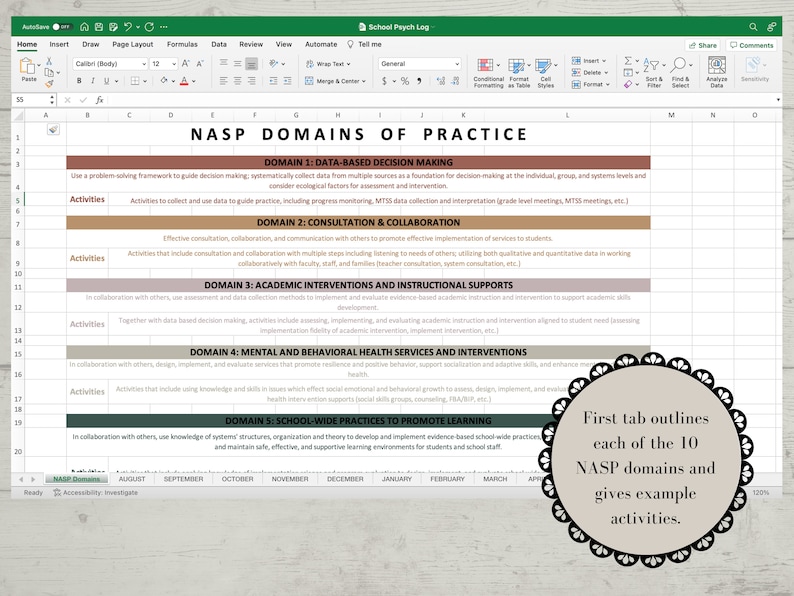The height and width of the screenshot is (596, 794).
Task: Open the Search magnifier in title bar
Action: point(753,27)
